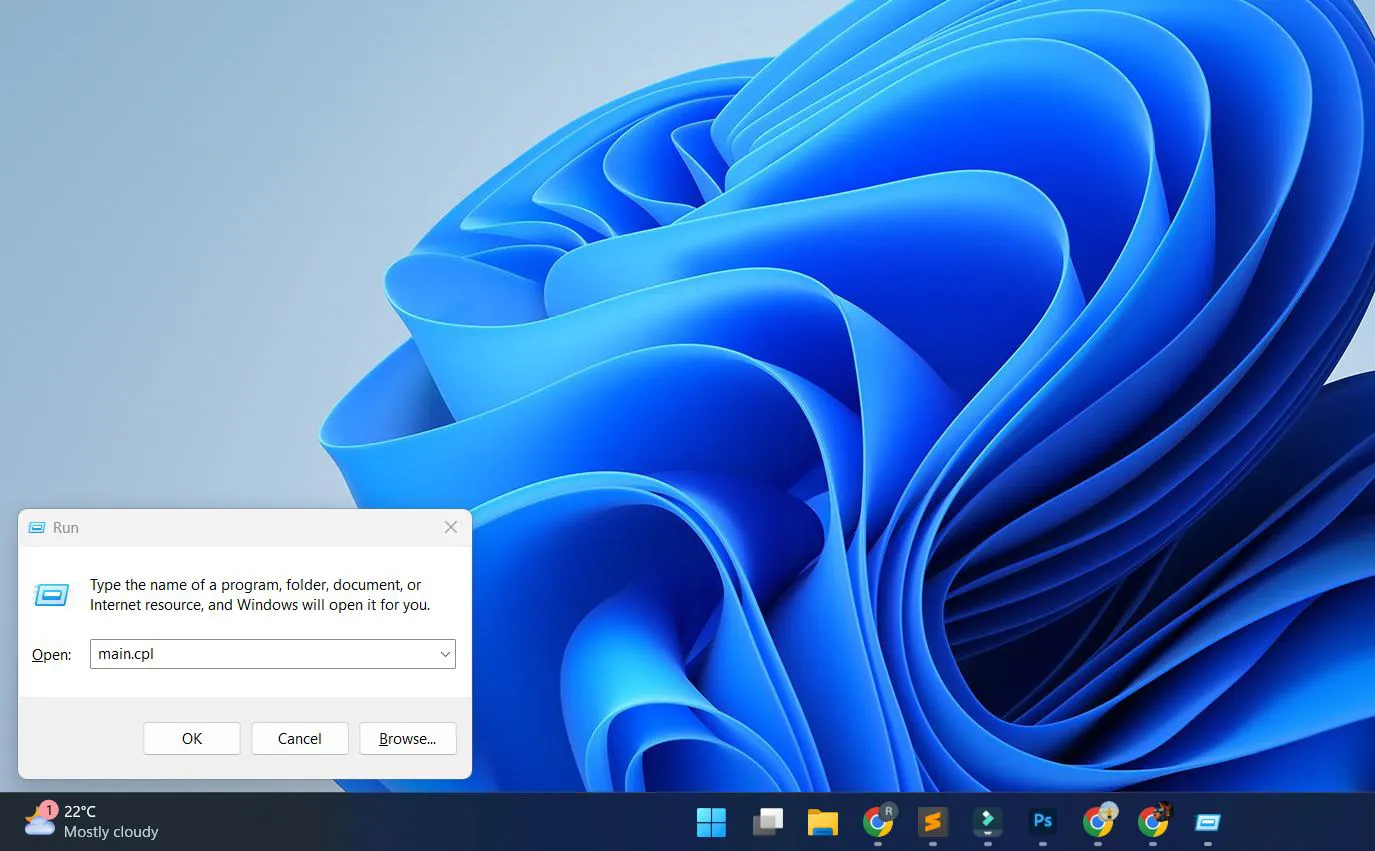This screenshot has height=851, width=1375.
Task: Cancel the Run dialog
Action: click(x=299, y=738)
